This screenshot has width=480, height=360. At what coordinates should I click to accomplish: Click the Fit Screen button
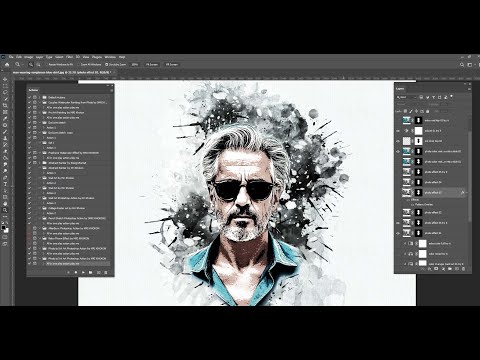(152, 64)
